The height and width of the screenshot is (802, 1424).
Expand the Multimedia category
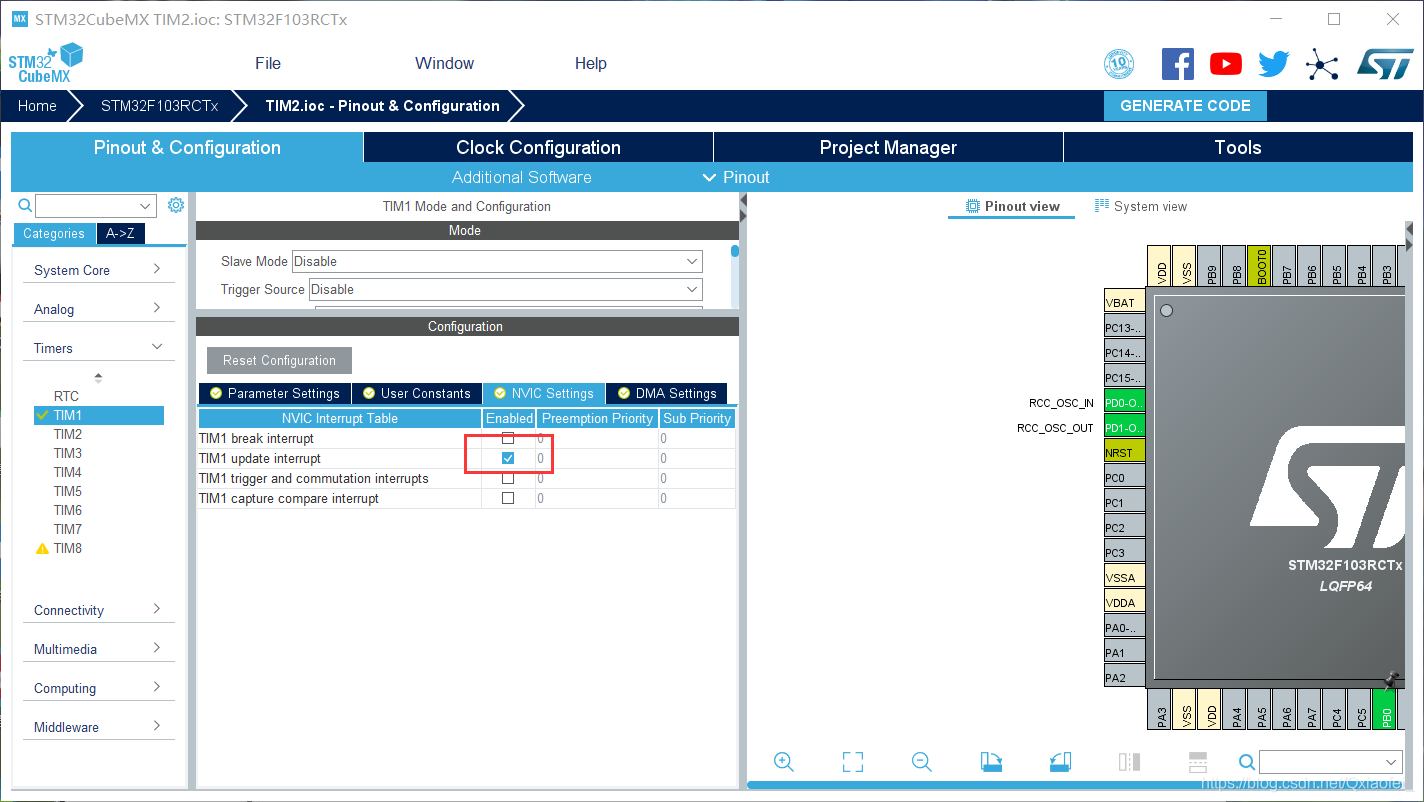tap(98, 649)
